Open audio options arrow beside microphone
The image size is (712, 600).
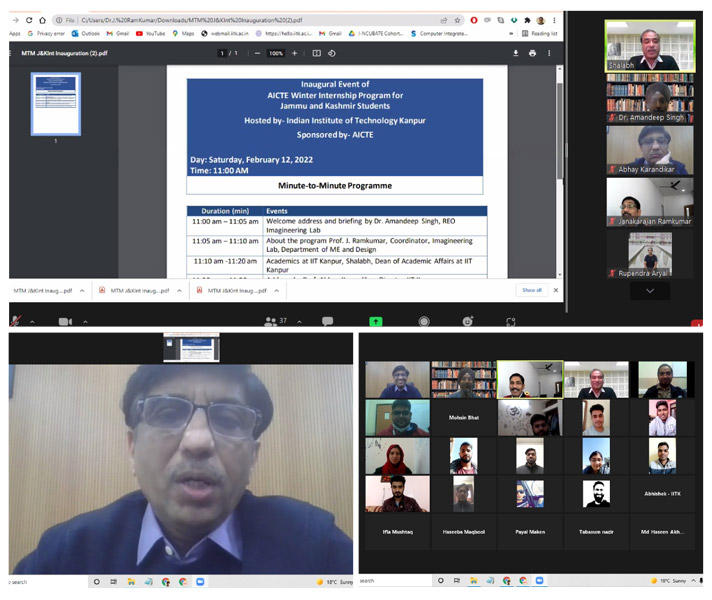click(x=32, y=322)
